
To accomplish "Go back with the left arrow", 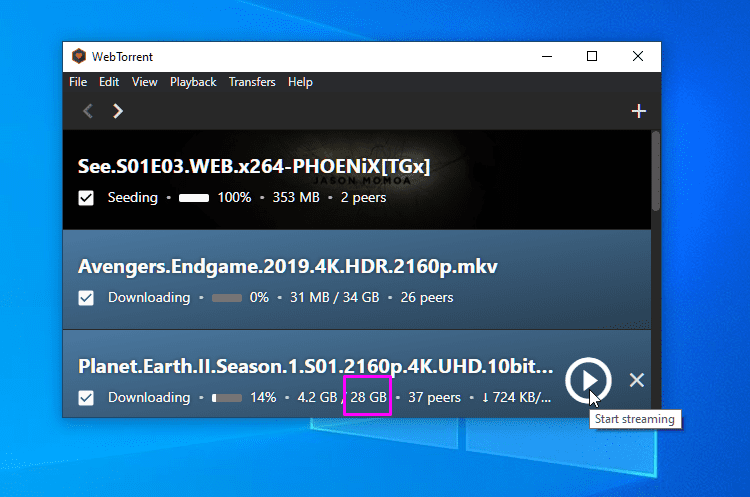I will tap(88, 111).
